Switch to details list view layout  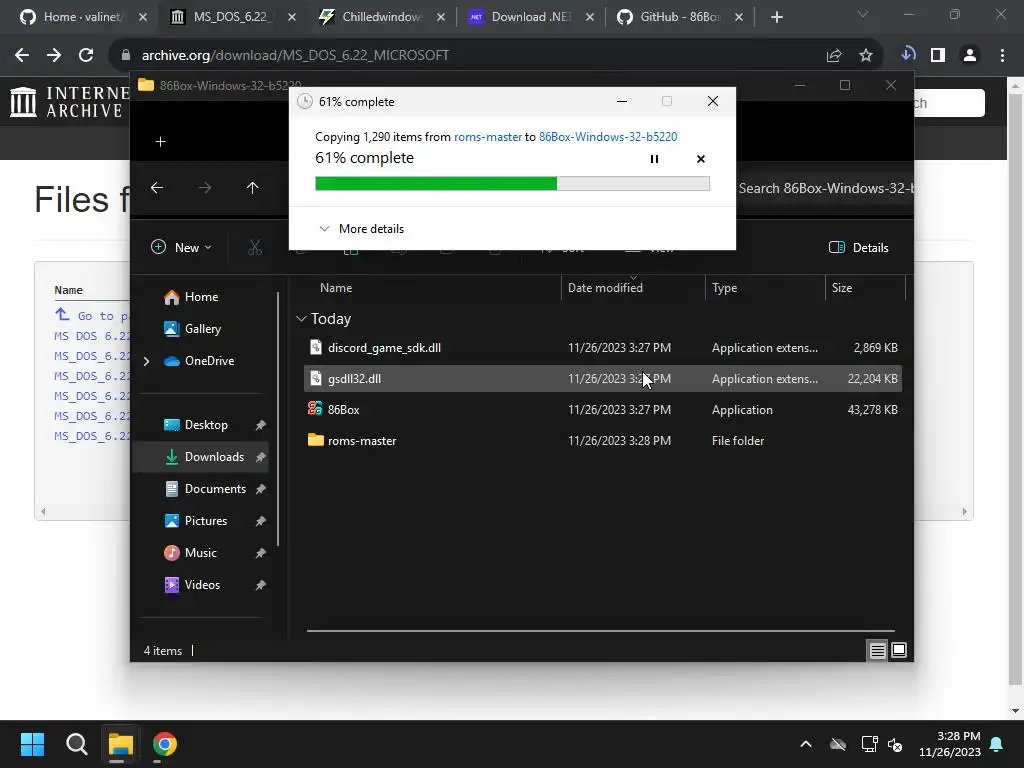point(877,650)
